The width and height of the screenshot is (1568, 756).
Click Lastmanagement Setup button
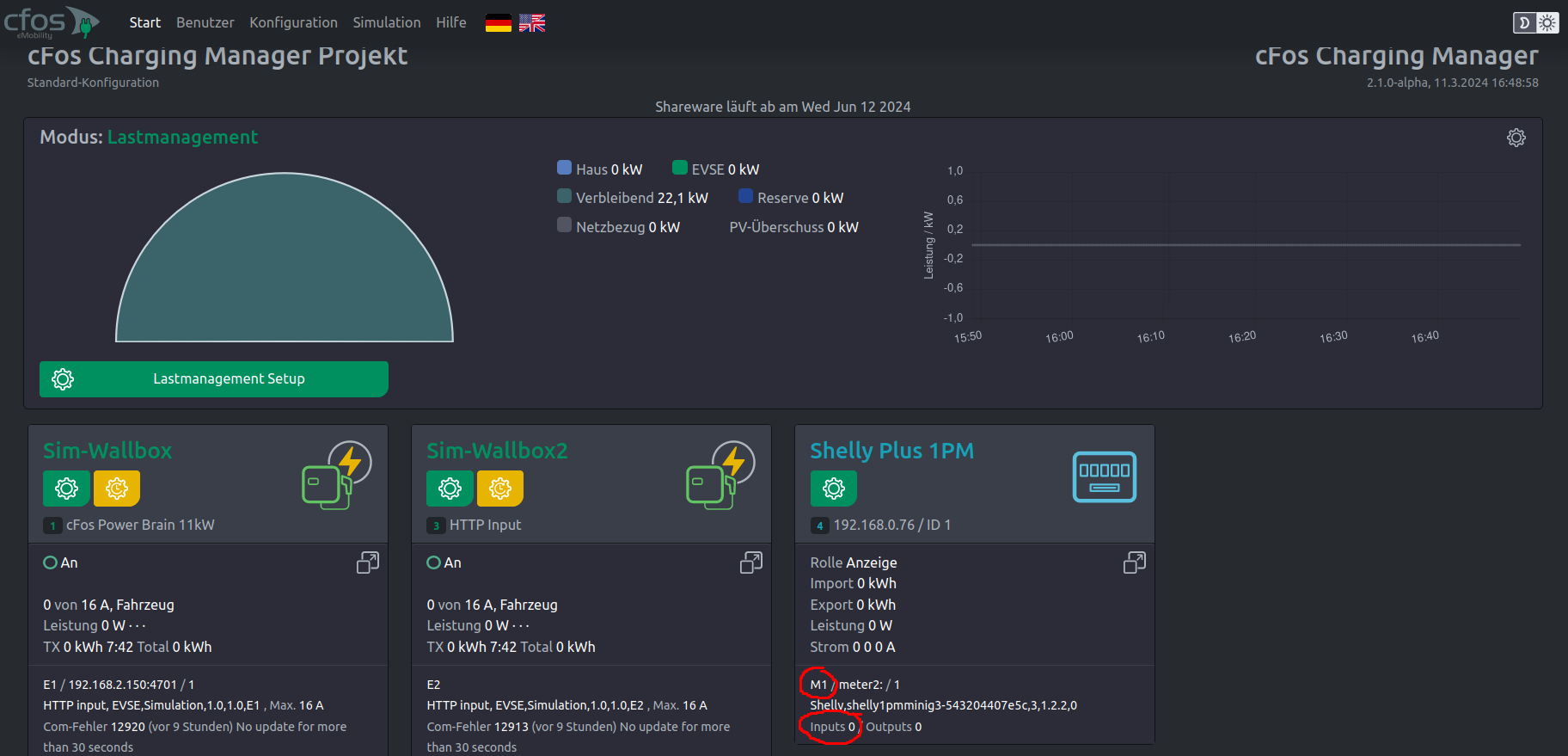tap(214, 378)
